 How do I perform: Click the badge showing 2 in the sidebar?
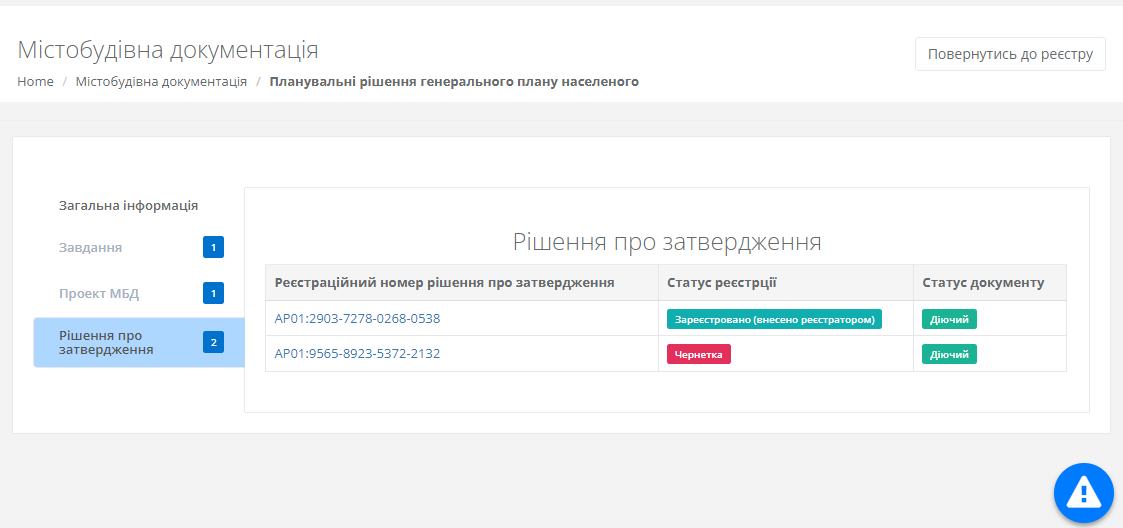213,342
